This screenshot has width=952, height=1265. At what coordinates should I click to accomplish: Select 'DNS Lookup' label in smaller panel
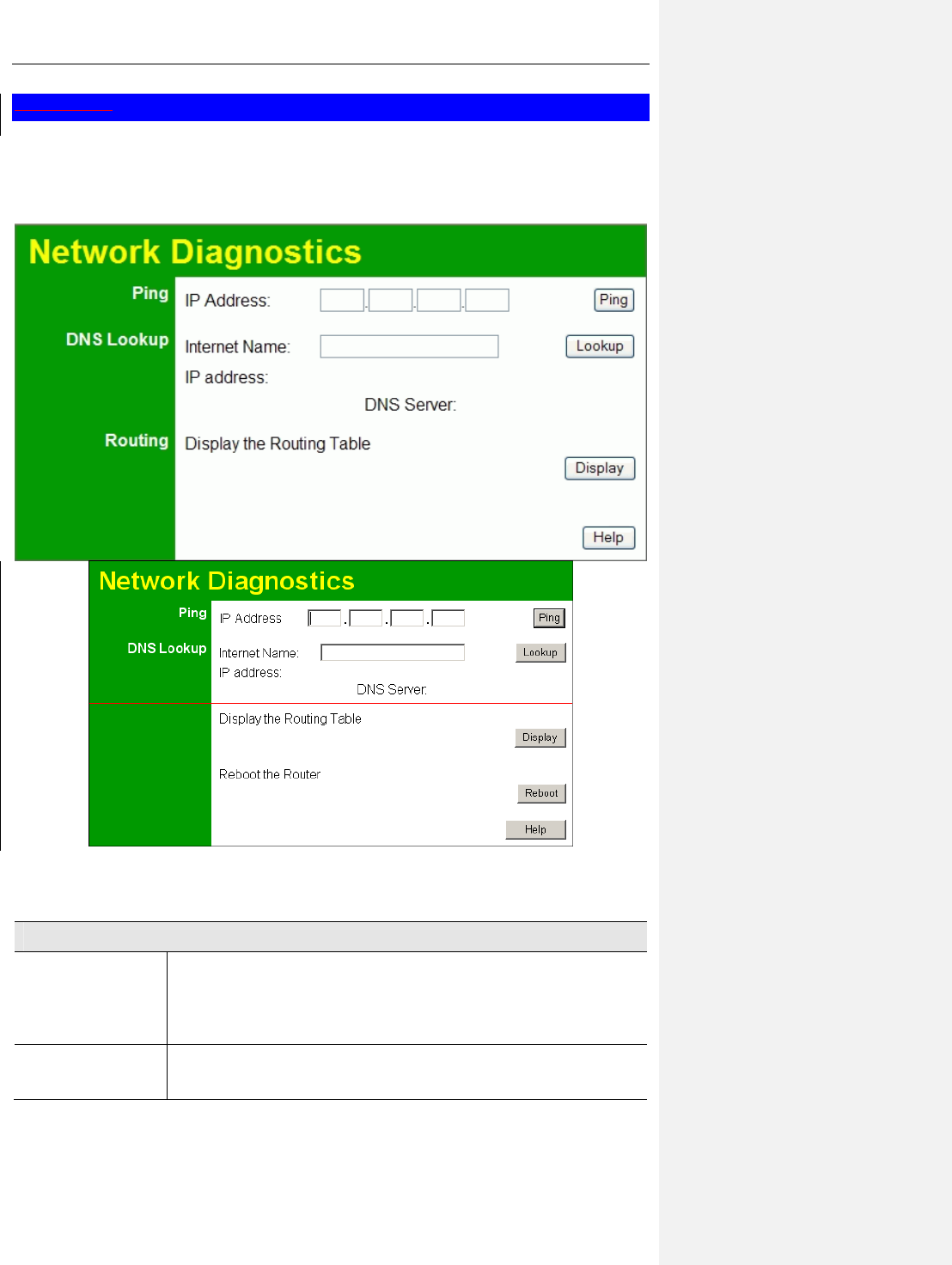pyautogui.click(x=167, y=648)
